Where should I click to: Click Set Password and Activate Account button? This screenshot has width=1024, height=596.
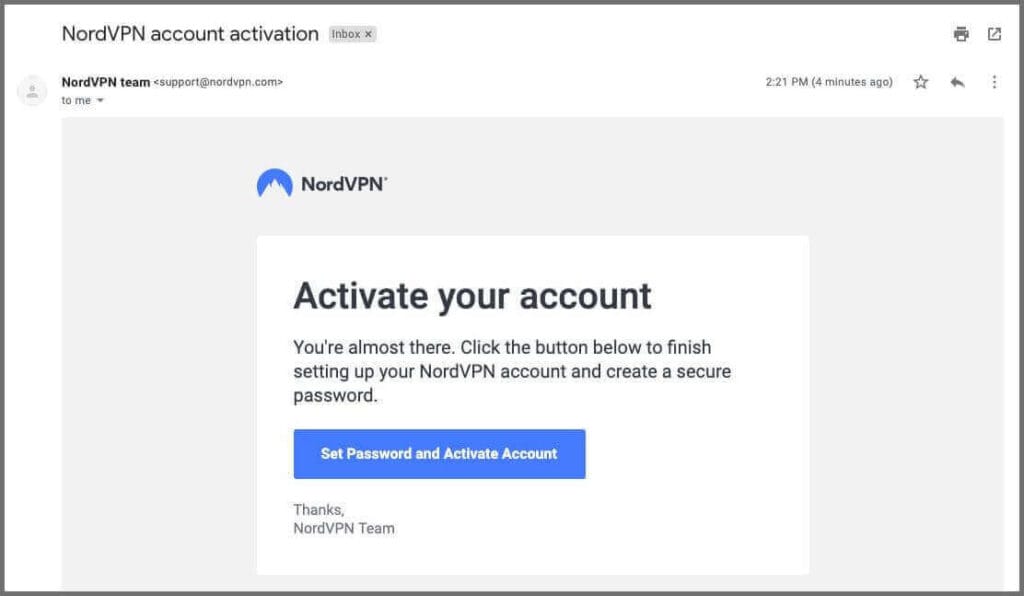pyautogui.click(x=439, y=454)
